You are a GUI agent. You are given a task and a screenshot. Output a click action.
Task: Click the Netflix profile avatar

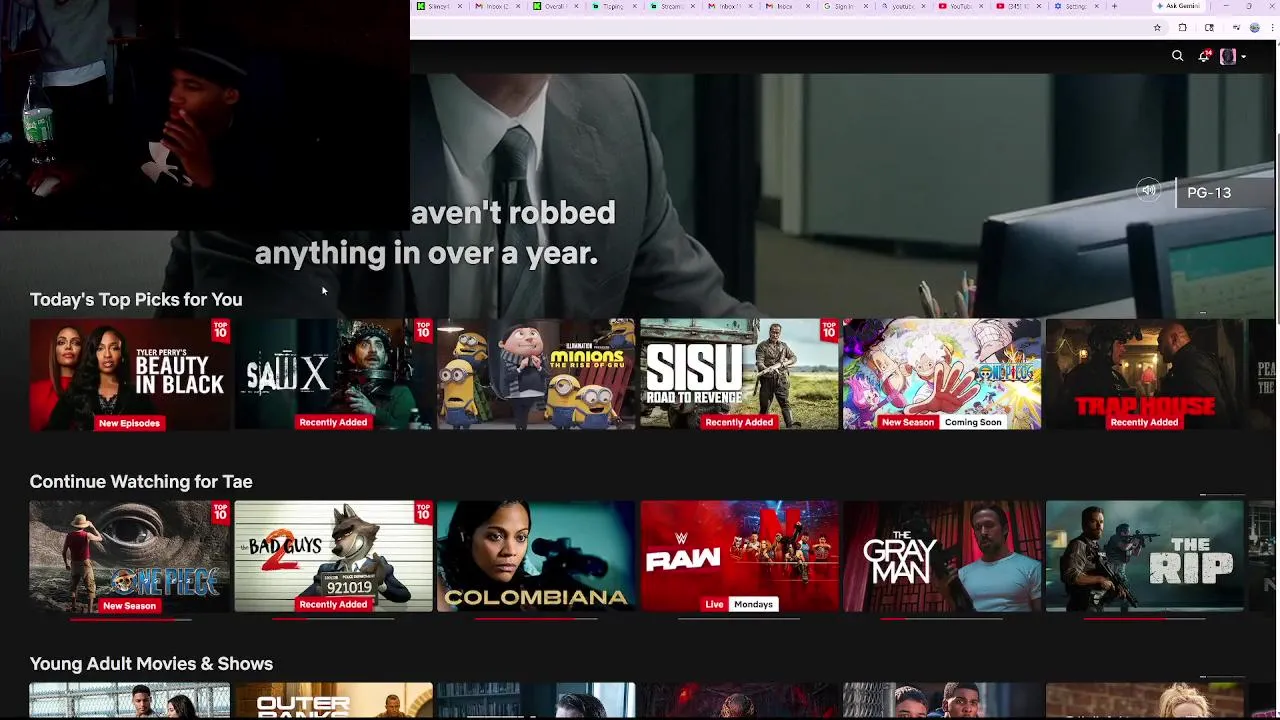pyautogui.click(x=1228, y=56)
